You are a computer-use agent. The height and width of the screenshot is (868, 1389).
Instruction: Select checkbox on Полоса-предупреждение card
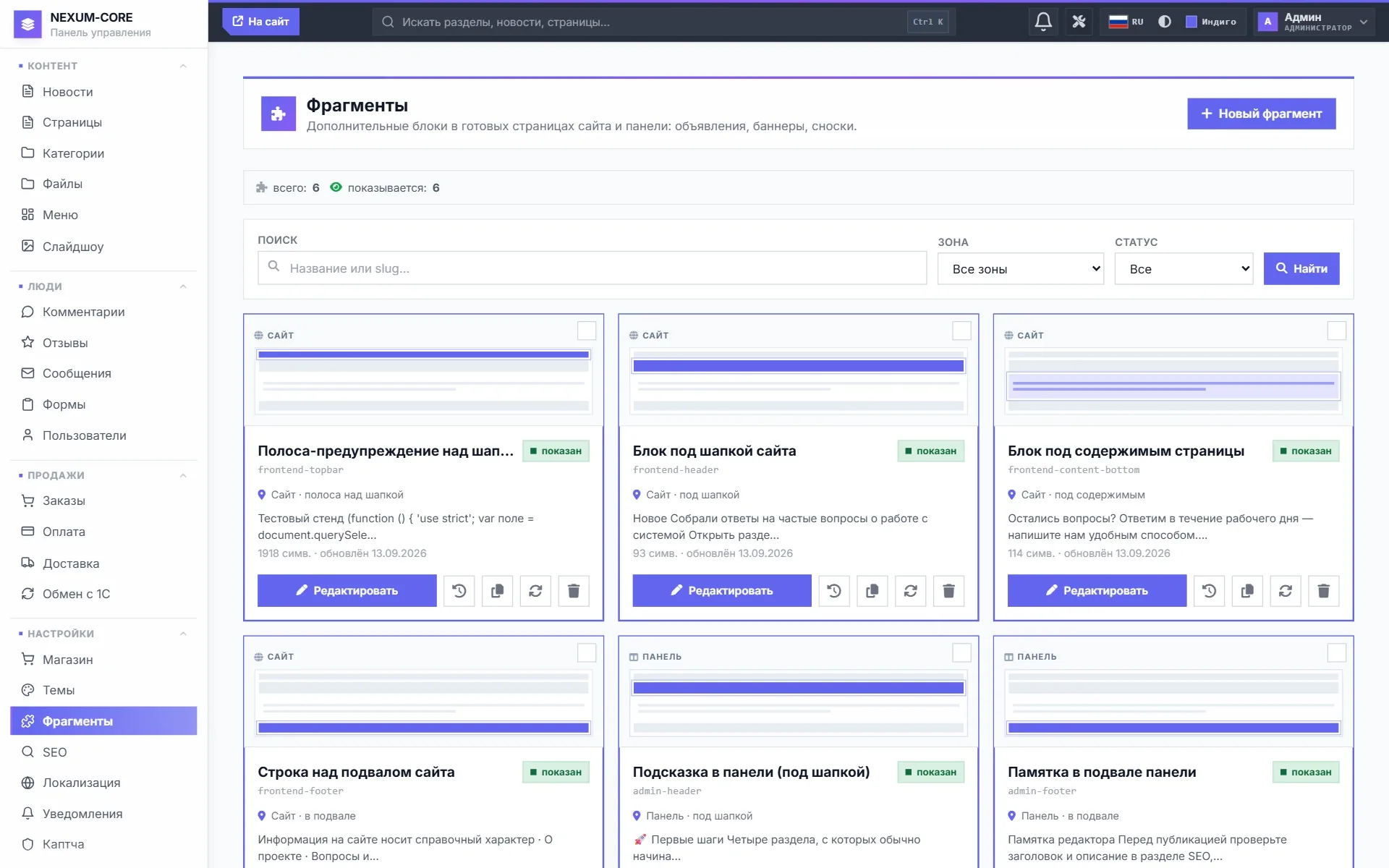587,331
